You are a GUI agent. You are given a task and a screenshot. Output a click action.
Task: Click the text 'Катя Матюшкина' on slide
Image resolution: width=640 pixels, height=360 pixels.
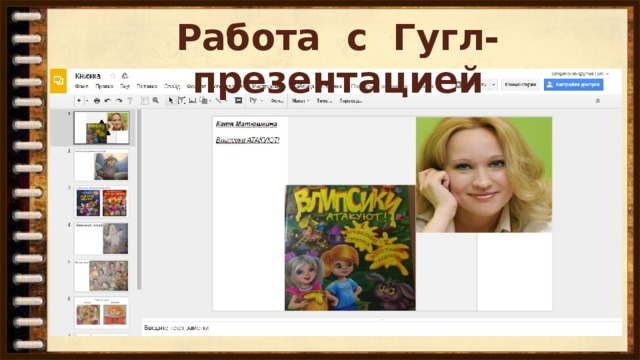(247, 124)
